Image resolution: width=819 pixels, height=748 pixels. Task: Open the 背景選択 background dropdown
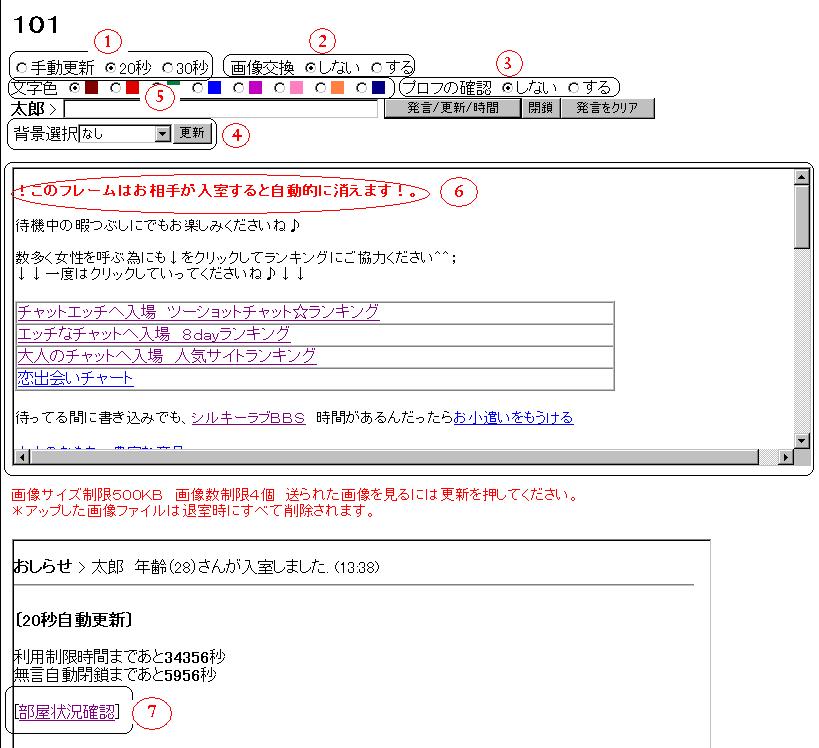tap(163, 133)
